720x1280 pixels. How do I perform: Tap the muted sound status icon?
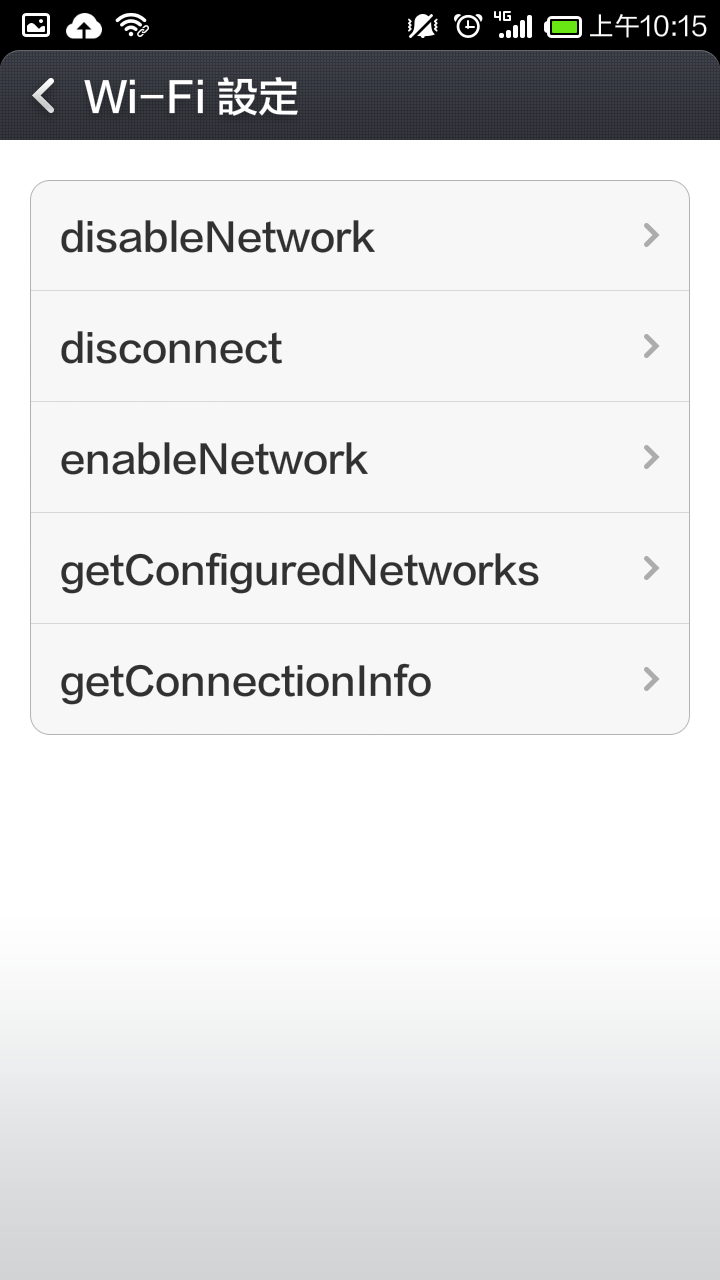pos(423,26)
